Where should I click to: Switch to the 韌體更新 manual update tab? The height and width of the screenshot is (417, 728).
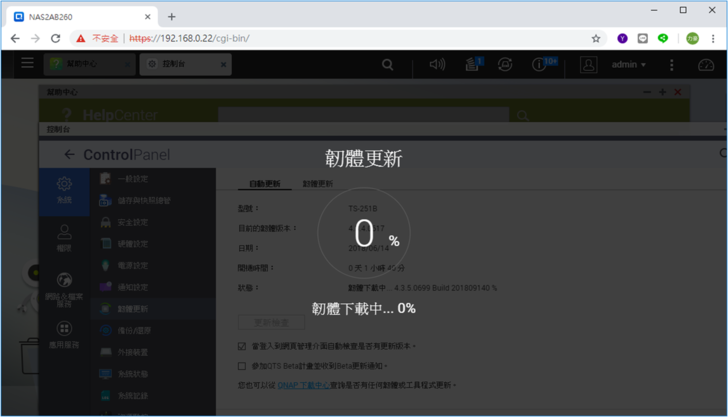[x=318, y=184]
